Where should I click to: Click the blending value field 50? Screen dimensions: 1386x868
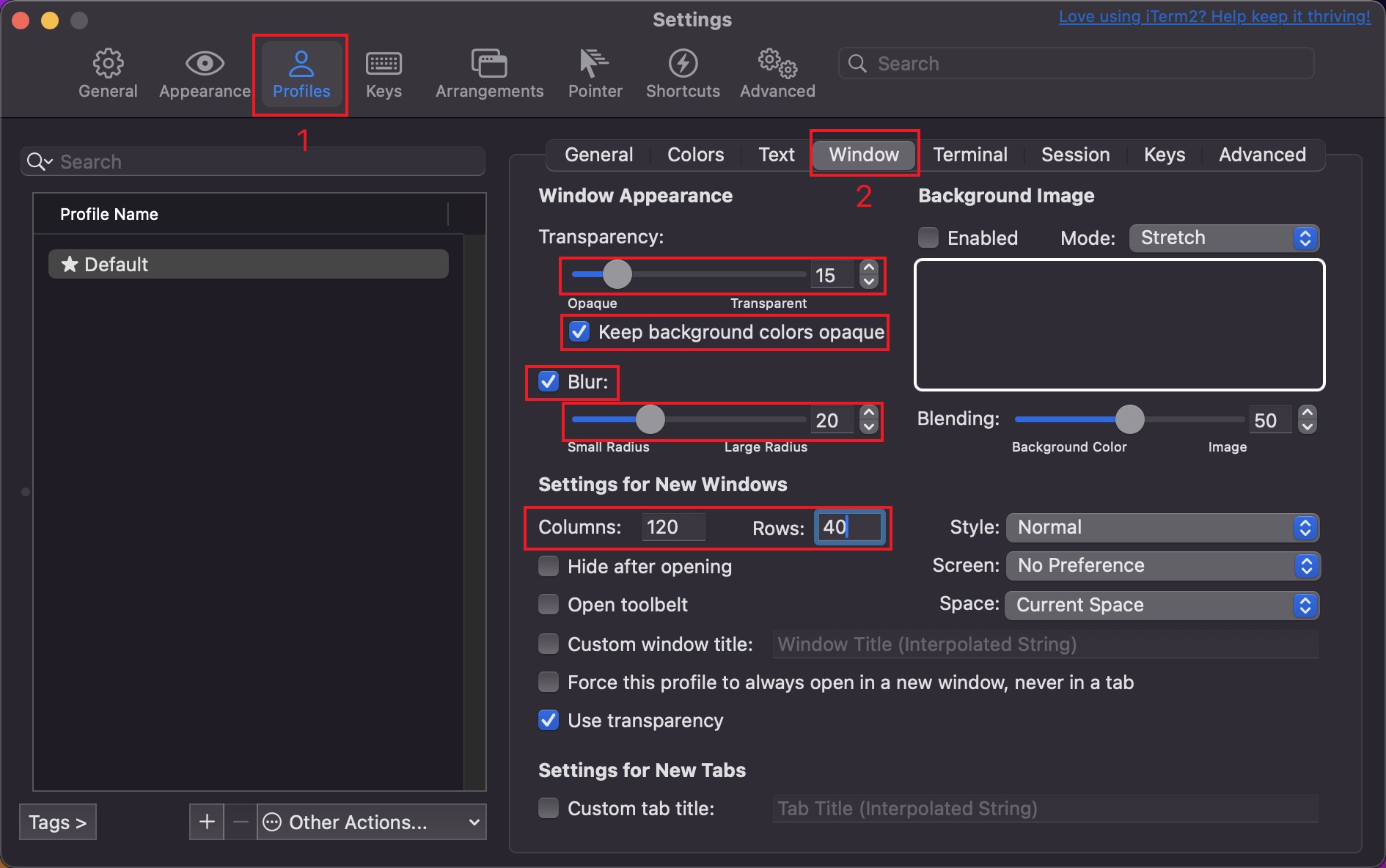point(1270,420)
